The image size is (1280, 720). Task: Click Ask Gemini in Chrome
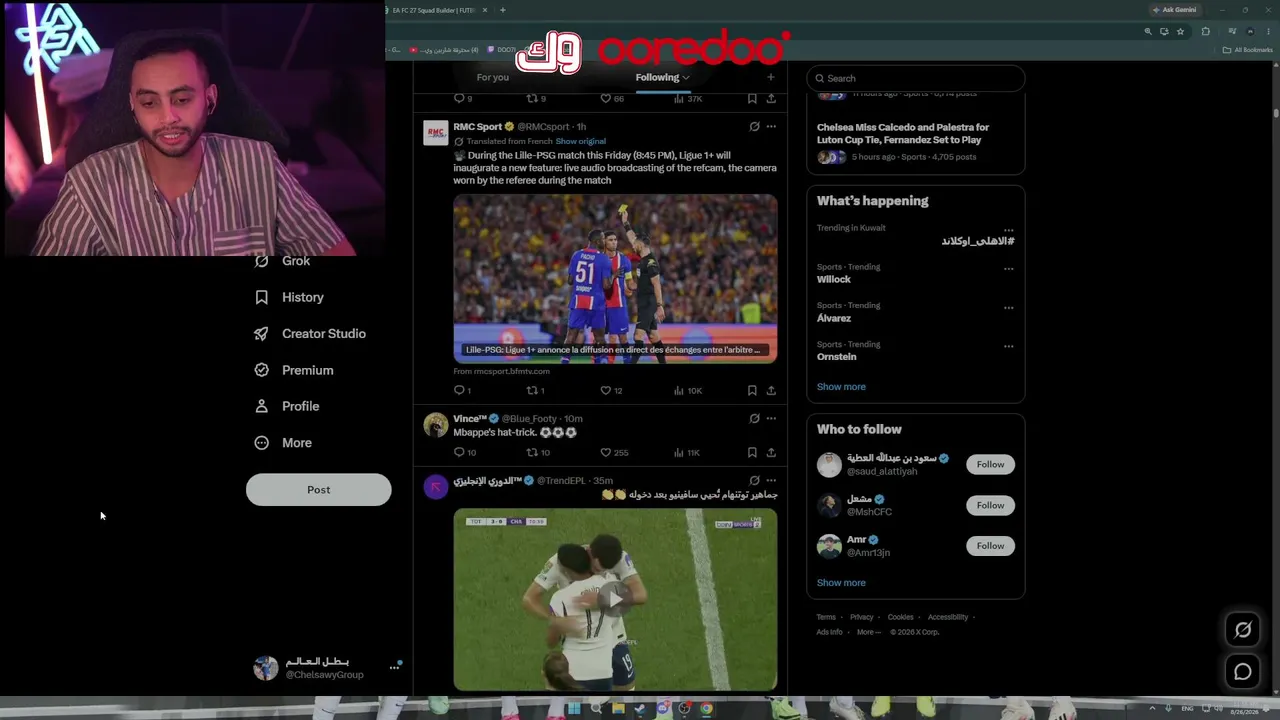tap(1174, 10)
